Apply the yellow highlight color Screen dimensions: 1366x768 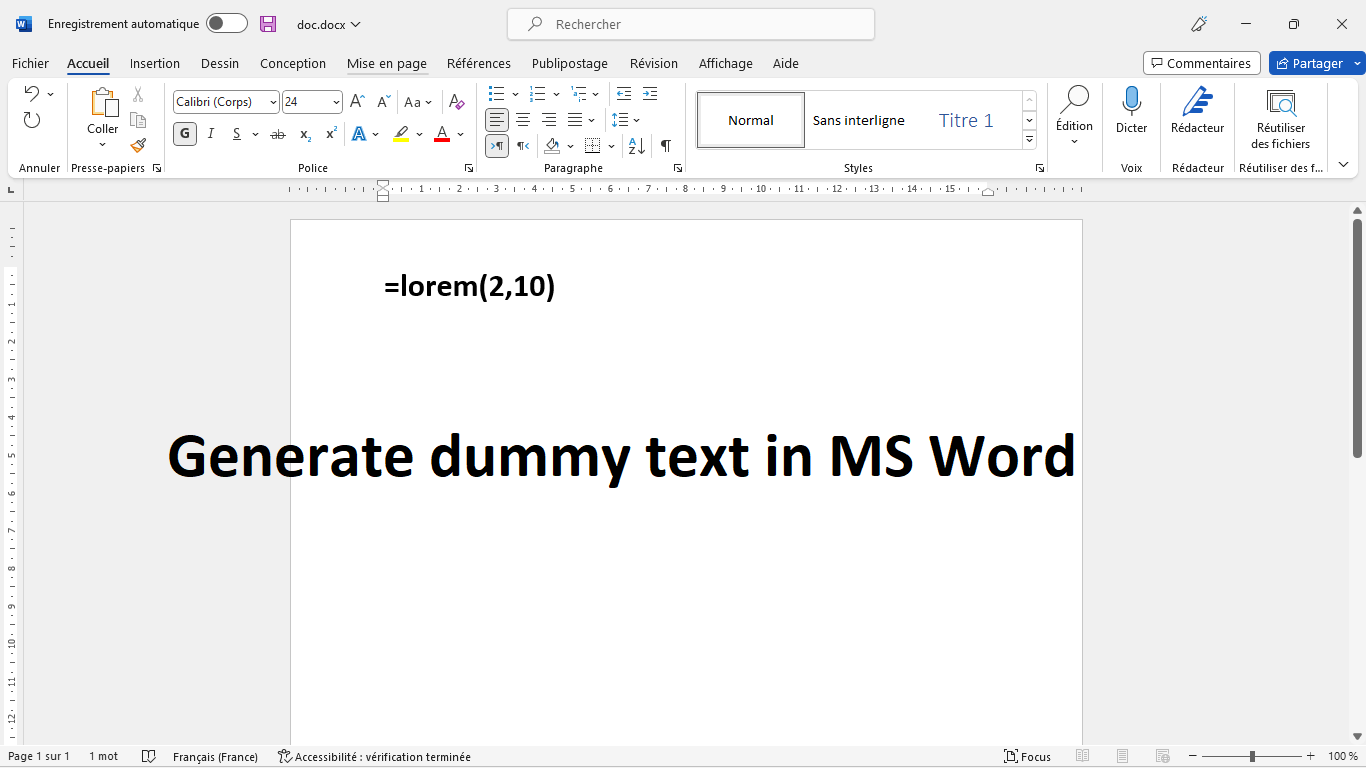click(401, 134)
